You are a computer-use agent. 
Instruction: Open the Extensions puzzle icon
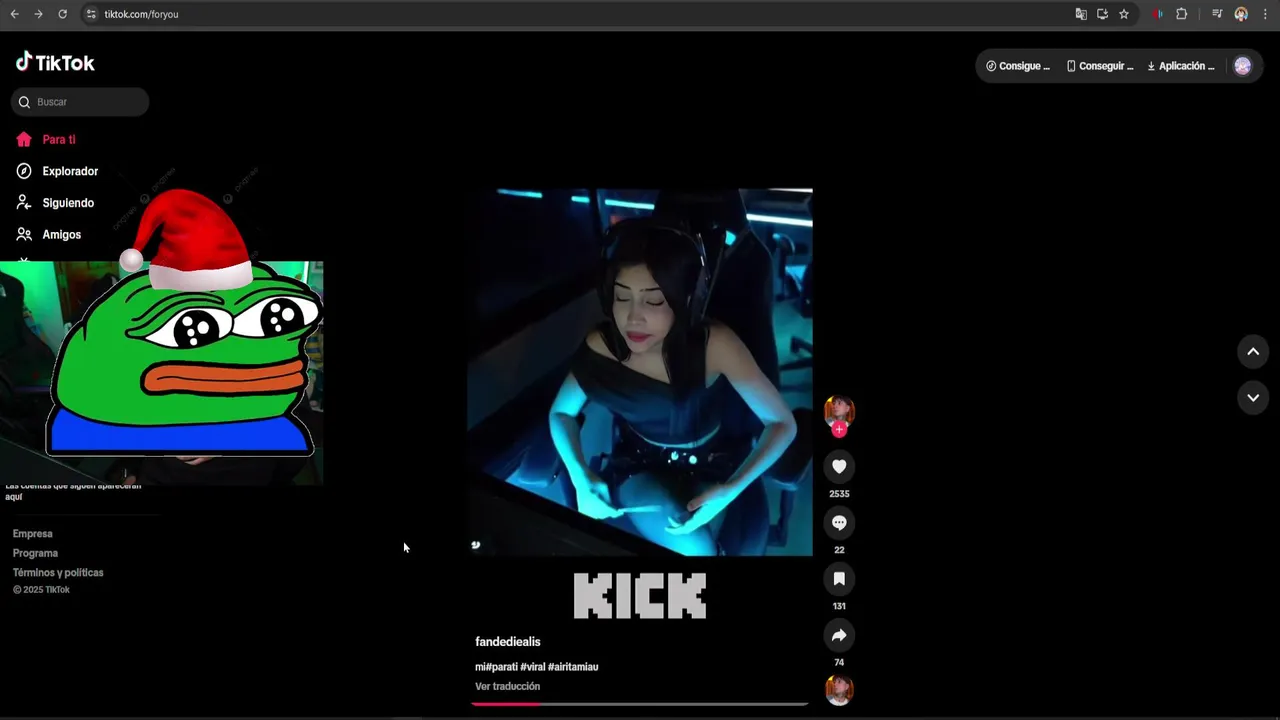coord(1182,14)
